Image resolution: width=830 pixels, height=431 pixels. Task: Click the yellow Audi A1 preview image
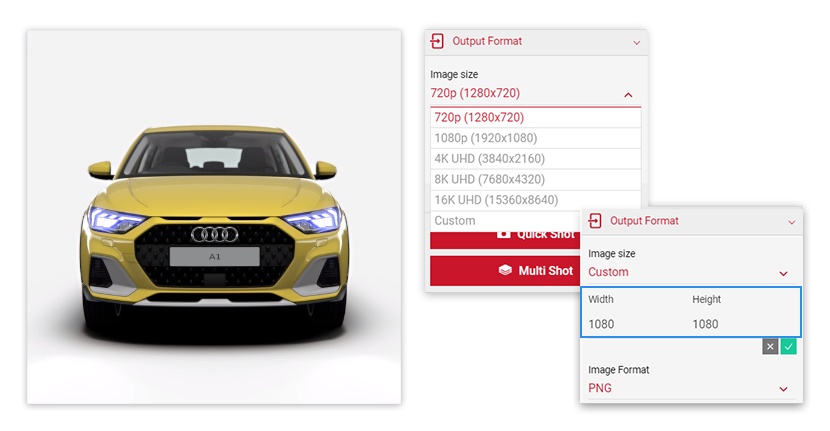[x=214, y=217]
